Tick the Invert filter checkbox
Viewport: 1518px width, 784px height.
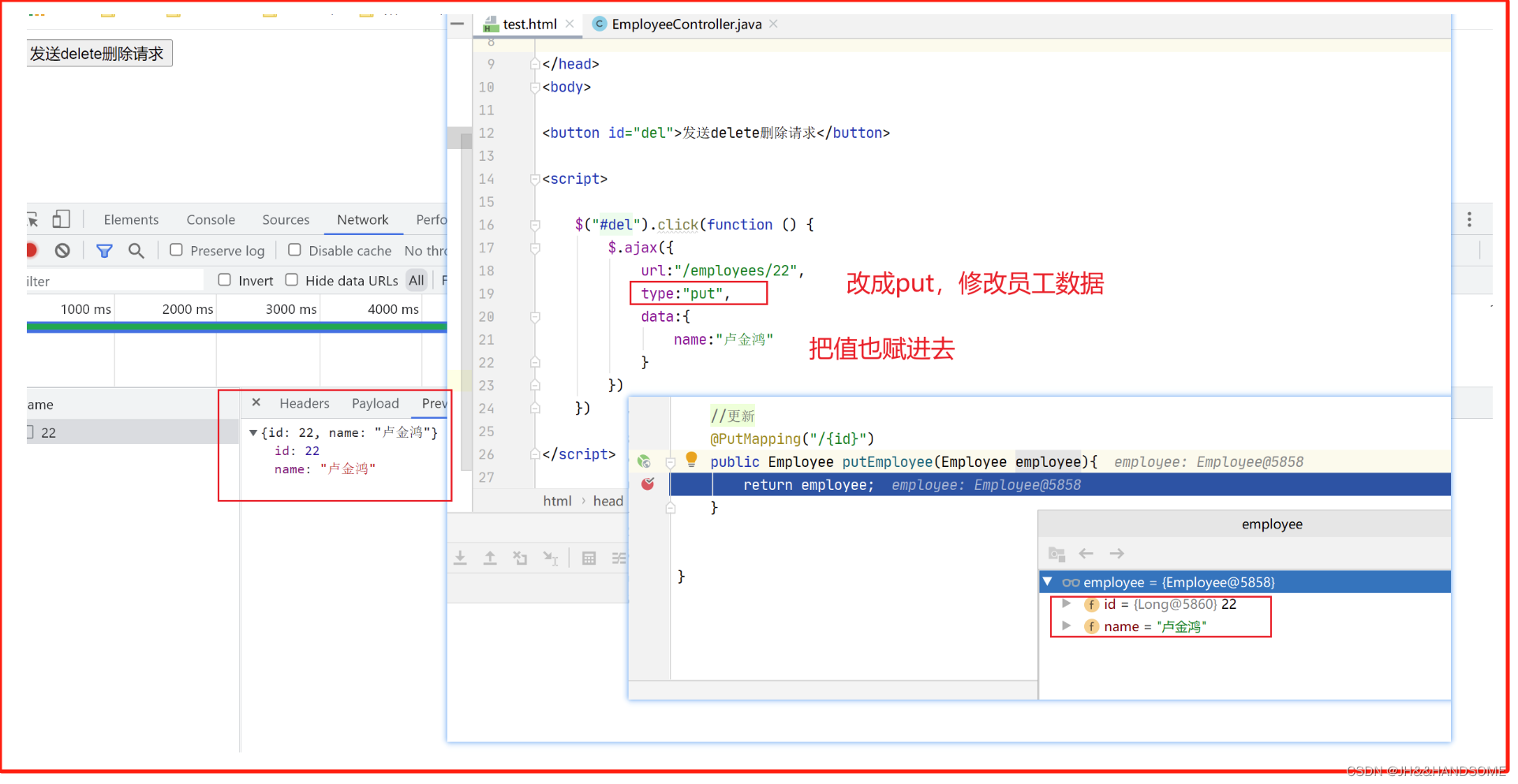point(224,280)
